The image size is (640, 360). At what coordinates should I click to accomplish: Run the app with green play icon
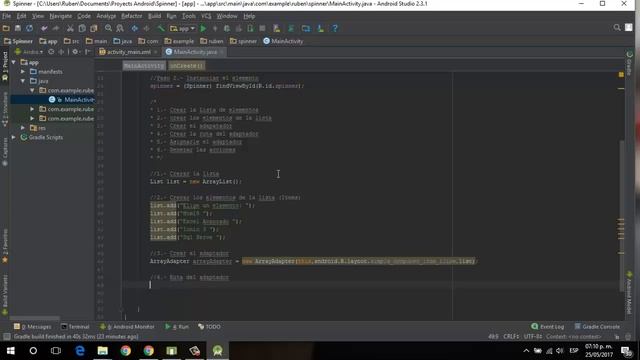(203, 28)
